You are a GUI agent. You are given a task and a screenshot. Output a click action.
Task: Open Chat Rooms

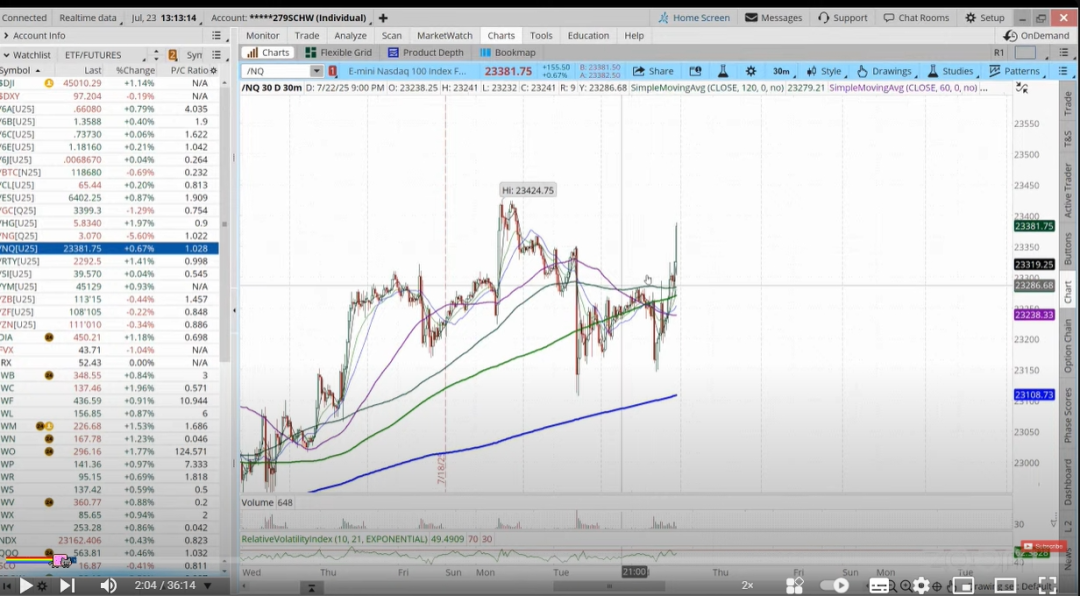coord(916,18)
